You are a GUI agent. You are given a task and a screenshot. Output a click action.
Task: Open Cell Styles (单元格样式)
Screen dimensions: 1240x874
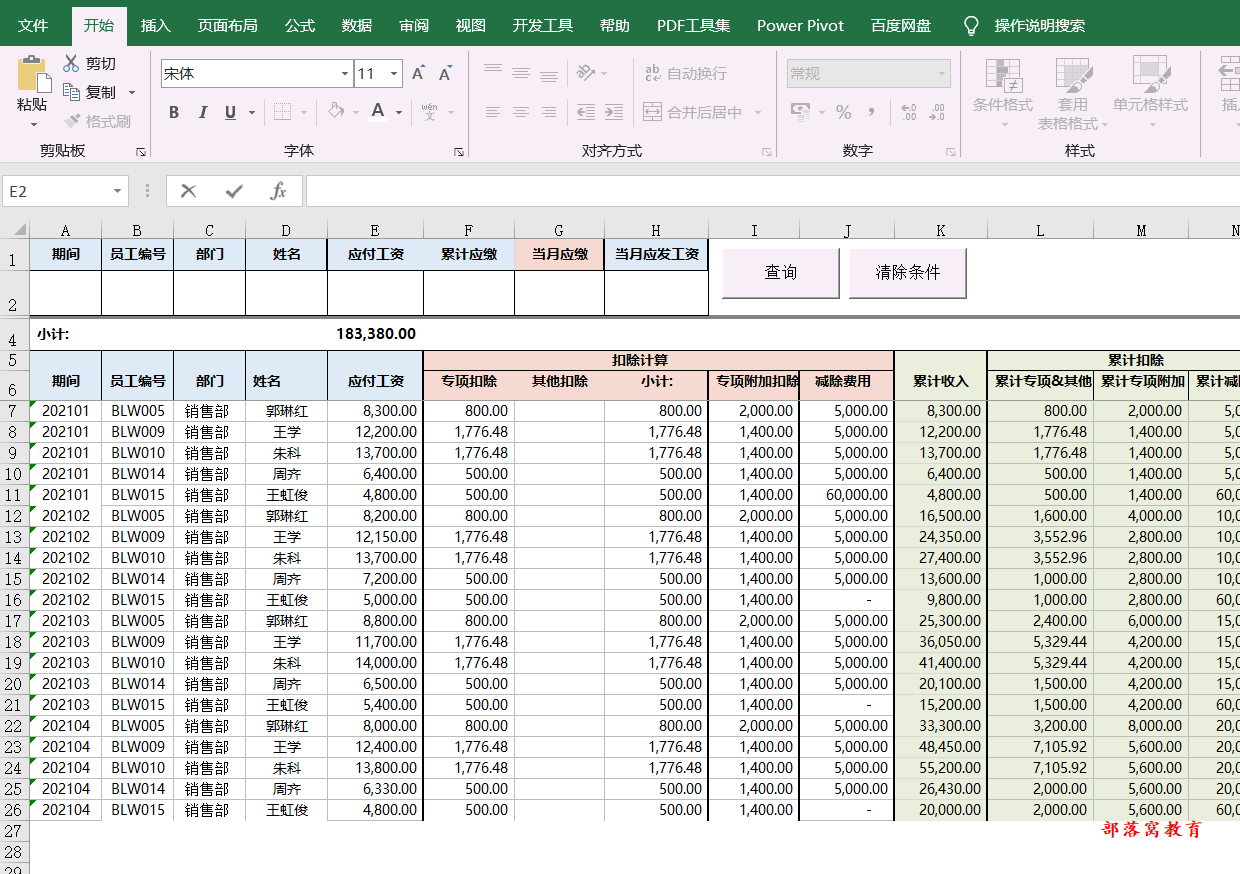coord(1151,94)
